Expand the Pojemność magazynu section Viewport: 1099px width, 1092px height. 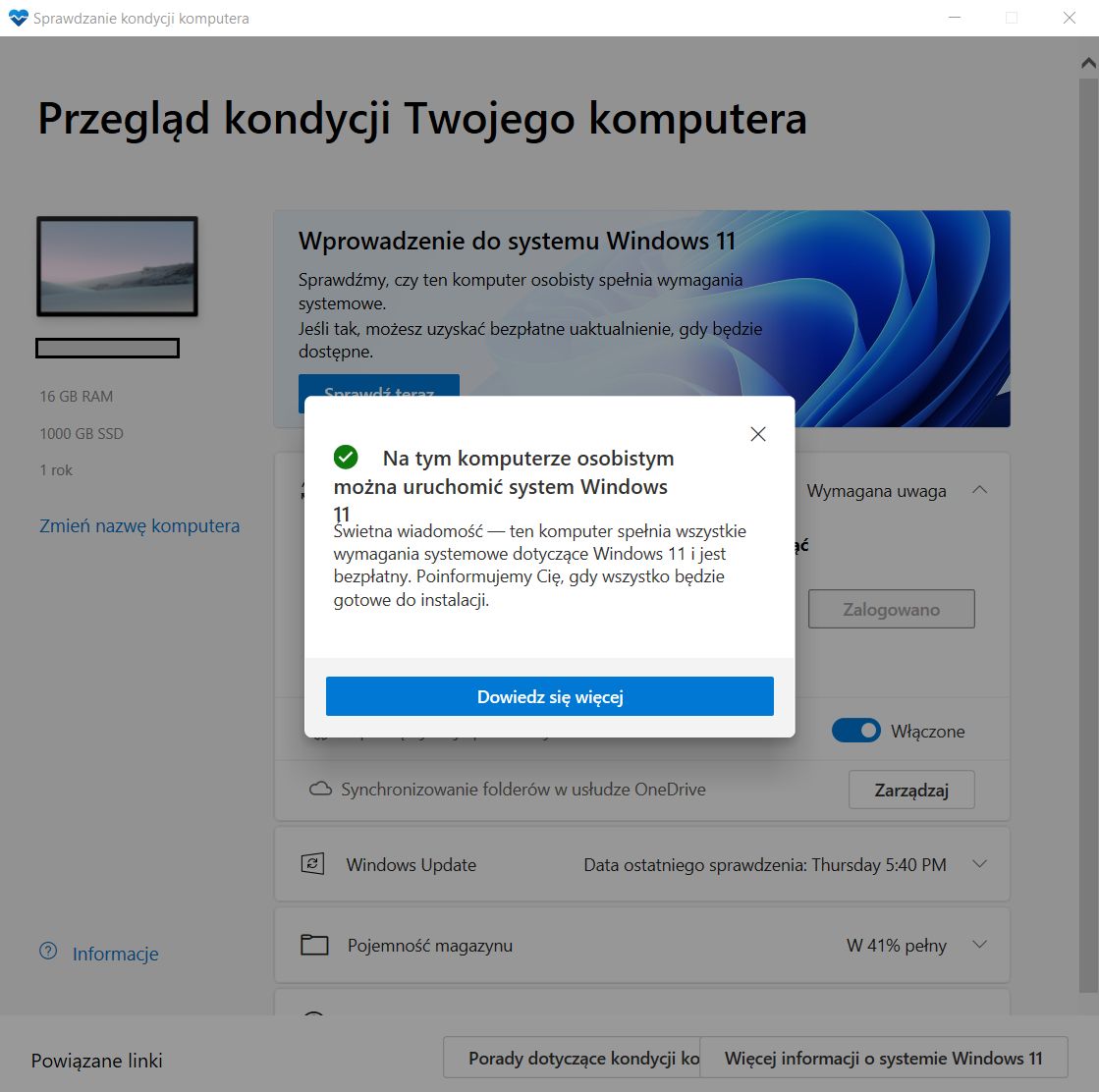979,945
